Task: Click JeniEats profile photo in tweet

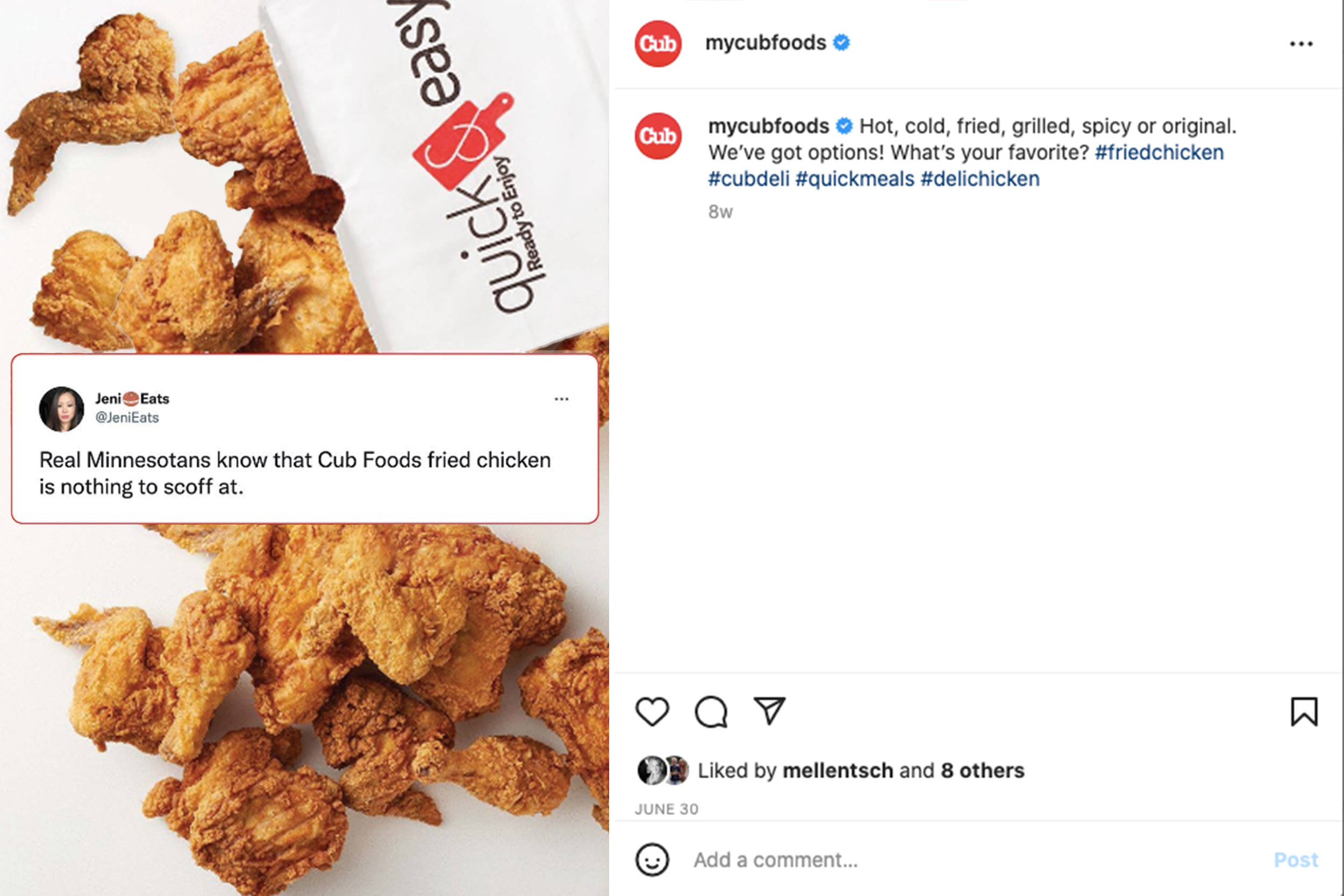Action: [x=62, y=408]
